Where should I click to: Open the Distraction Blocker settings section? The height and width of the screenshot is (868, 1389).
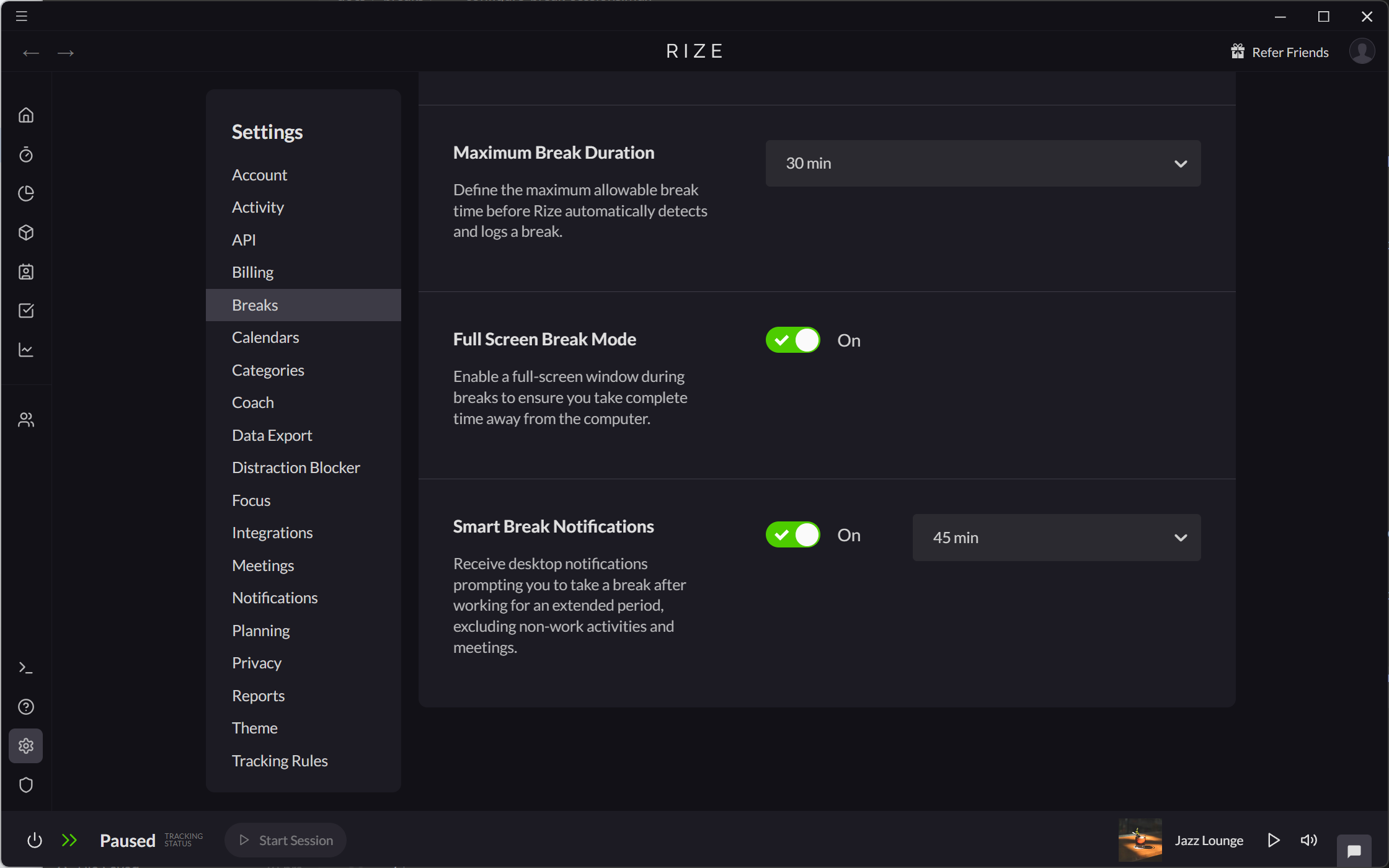[296, 467]
